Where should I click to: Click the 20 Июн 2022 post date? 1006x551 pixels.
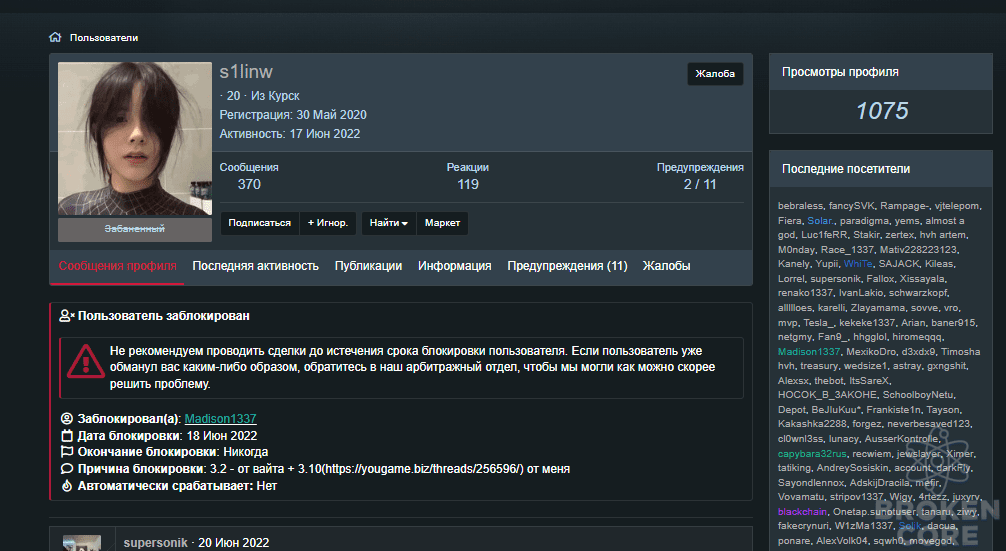[234, 543]
